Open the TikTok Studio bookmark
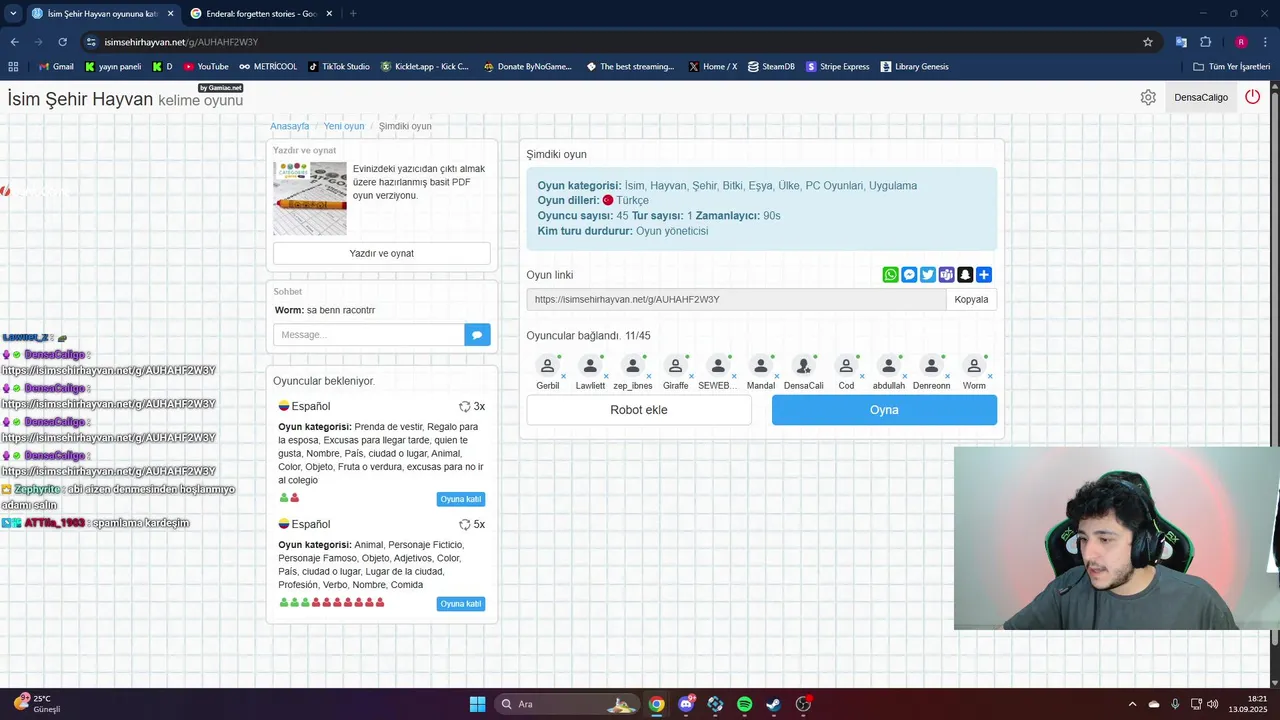This screenshot has width=1280, height=720. tap(339, 67)
